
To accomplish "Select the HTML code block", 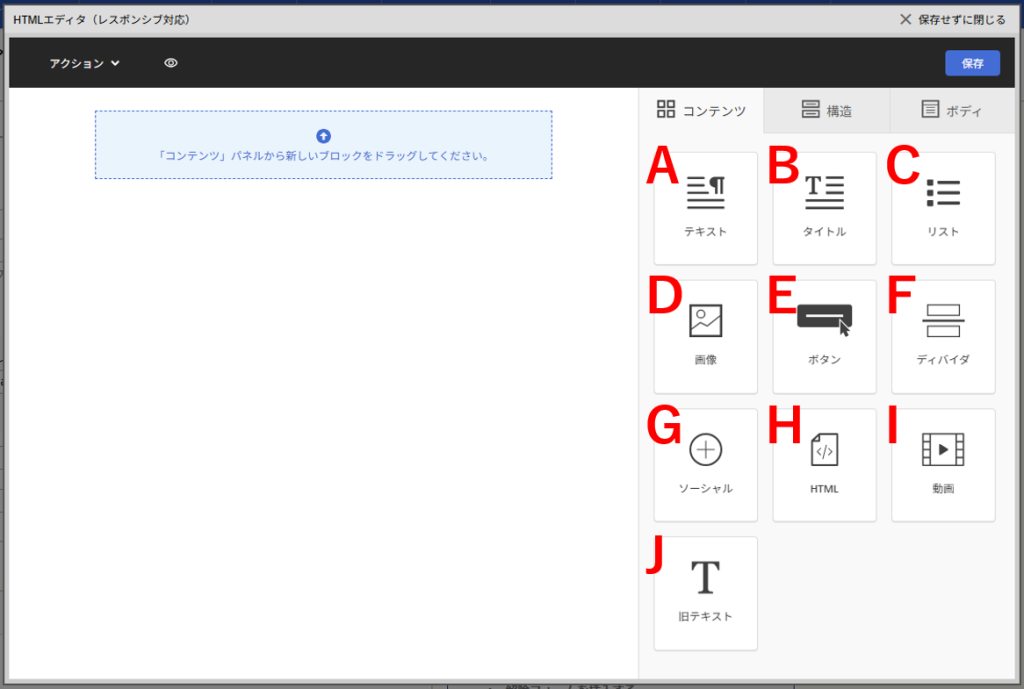I will coord(824,465).
